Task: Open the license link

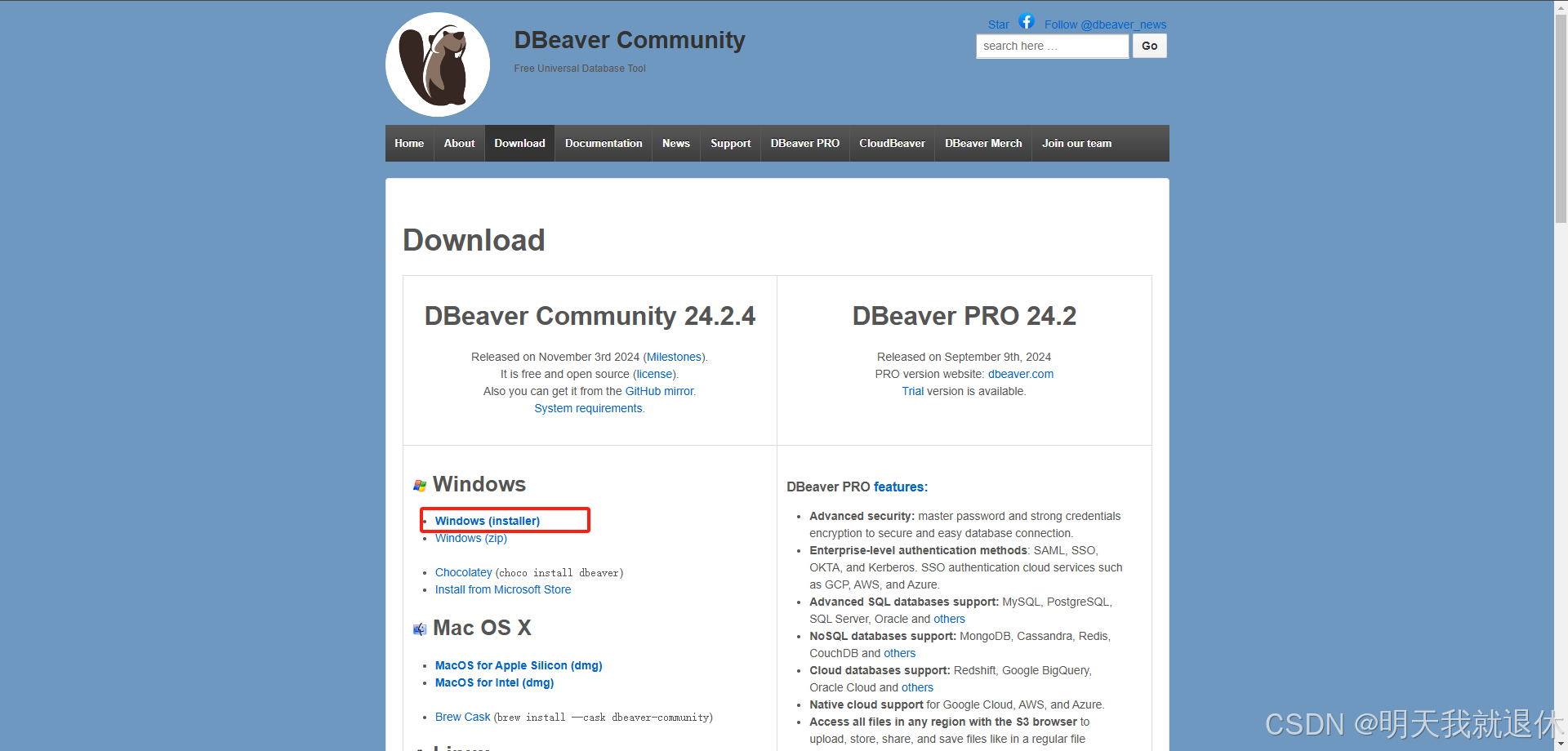Action: 655,374
